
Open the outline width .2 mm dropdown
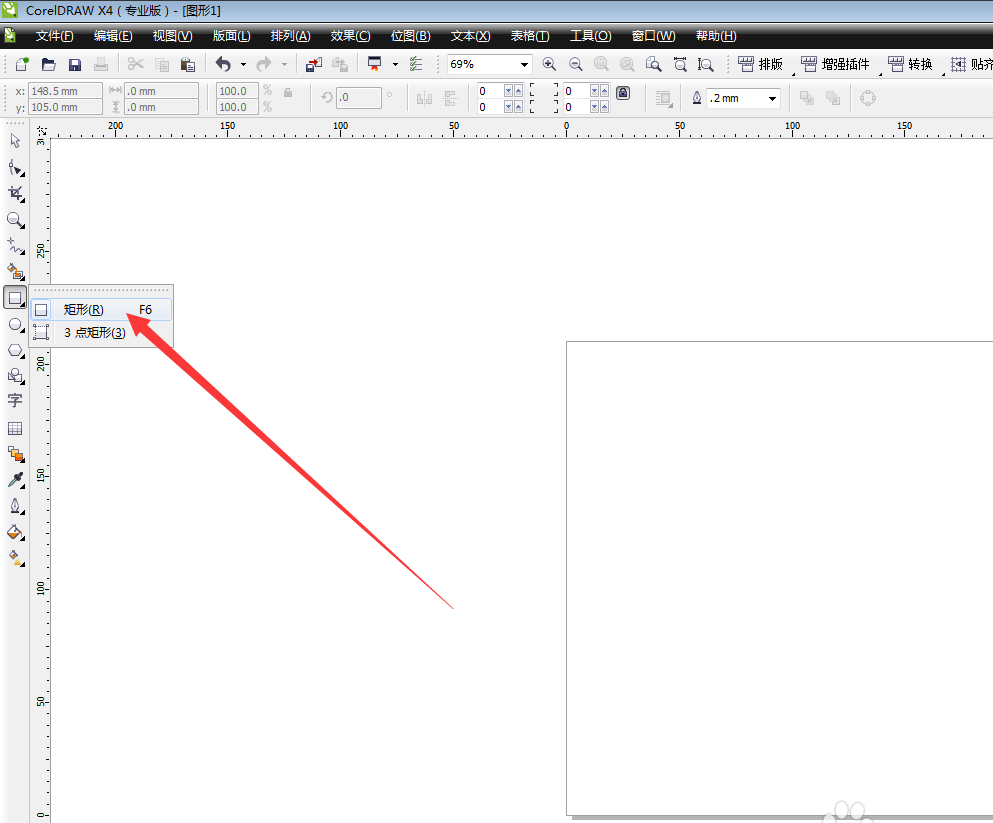(x=773, y=98)
